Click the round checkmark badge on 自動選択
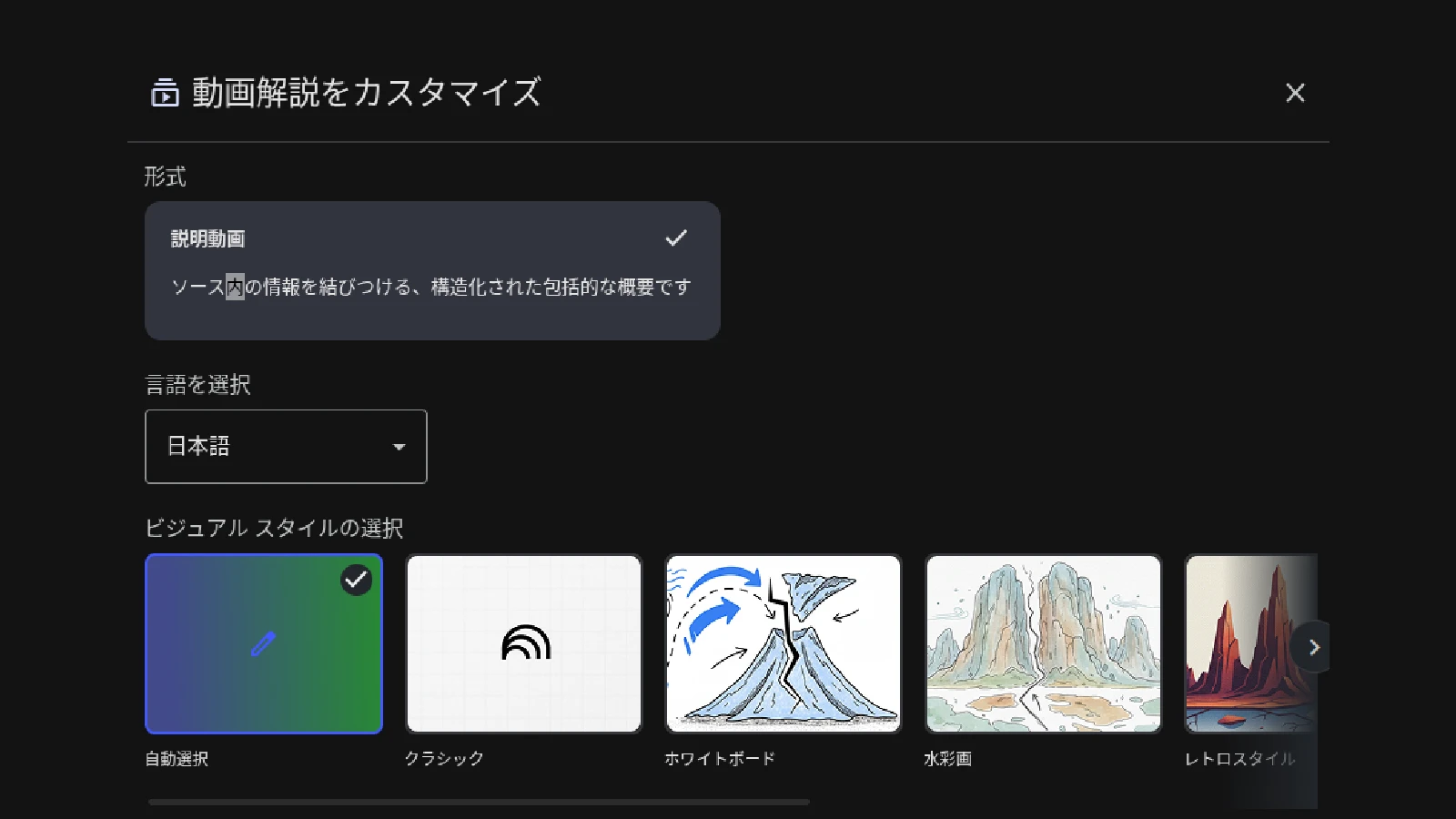The width and height of the screenshot is (1456, 819). coord(356,580)
